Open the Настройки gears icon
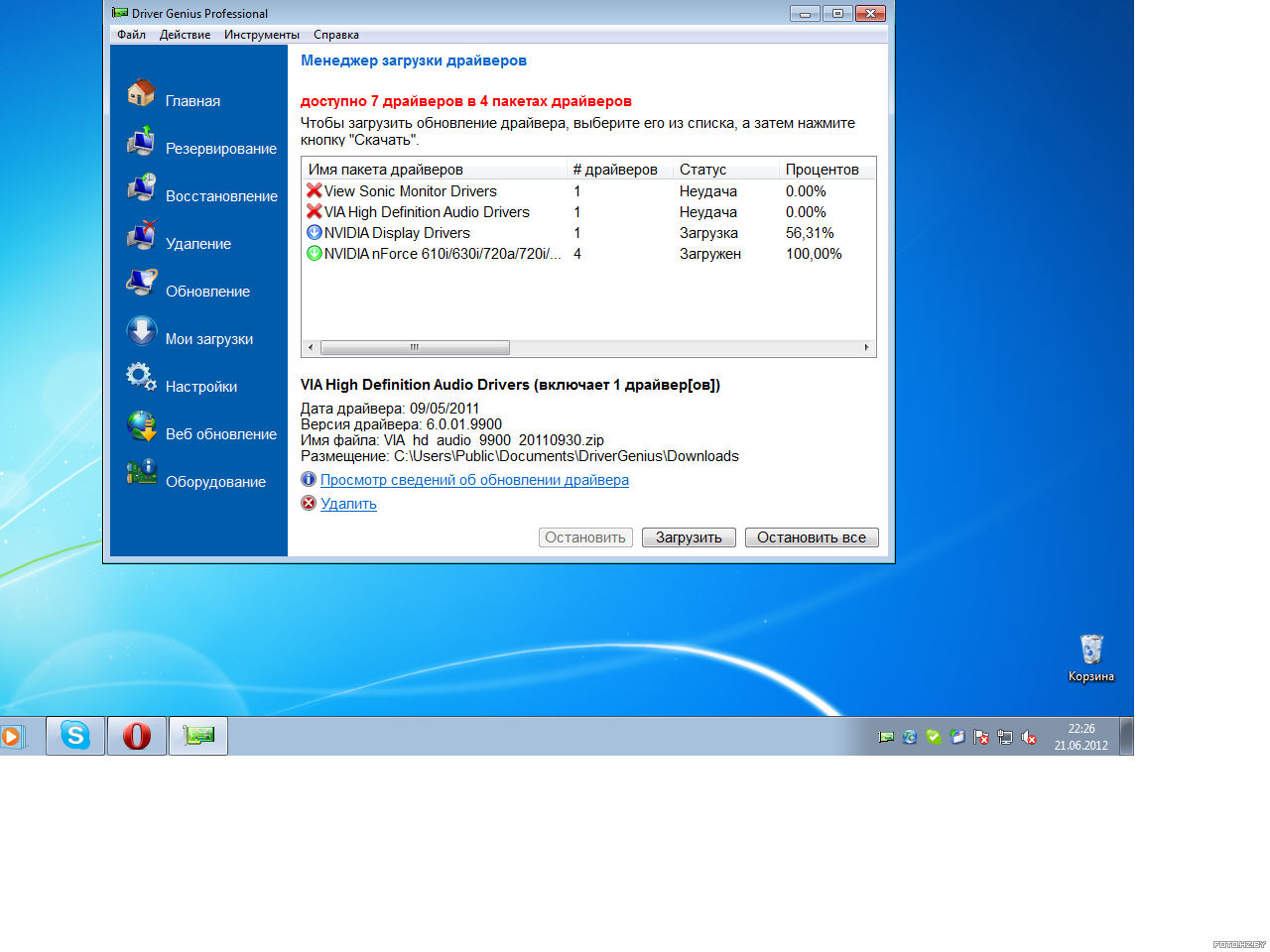The image size is (1270, 952). [x=141, y=378]
